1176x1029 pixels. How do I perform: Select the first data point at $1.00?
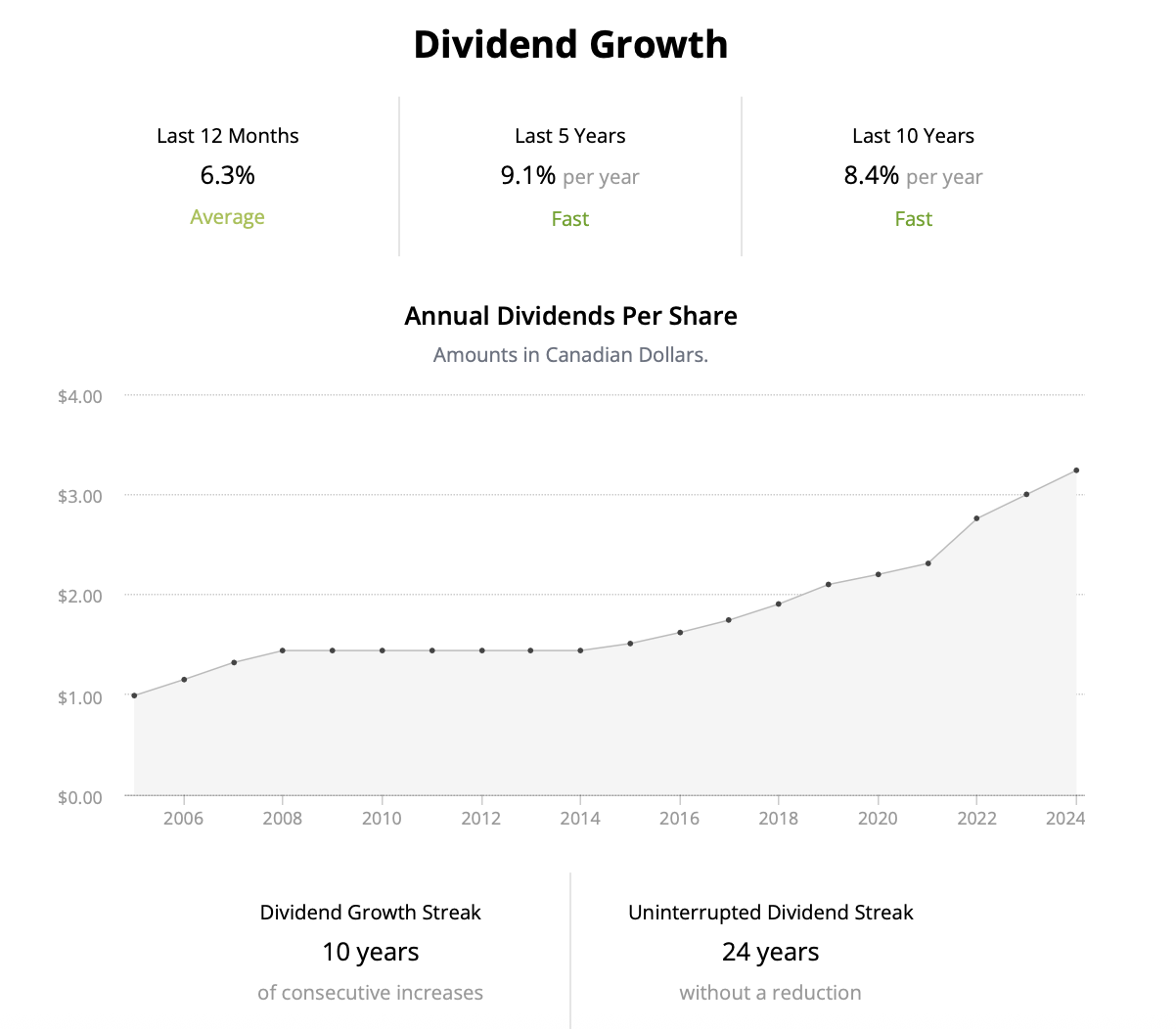(x=134, y=695)
